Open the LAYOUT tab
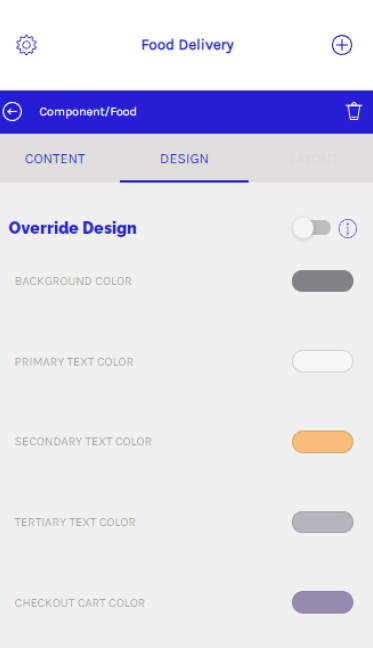373x648 pixels. click(x=314, y=159)
